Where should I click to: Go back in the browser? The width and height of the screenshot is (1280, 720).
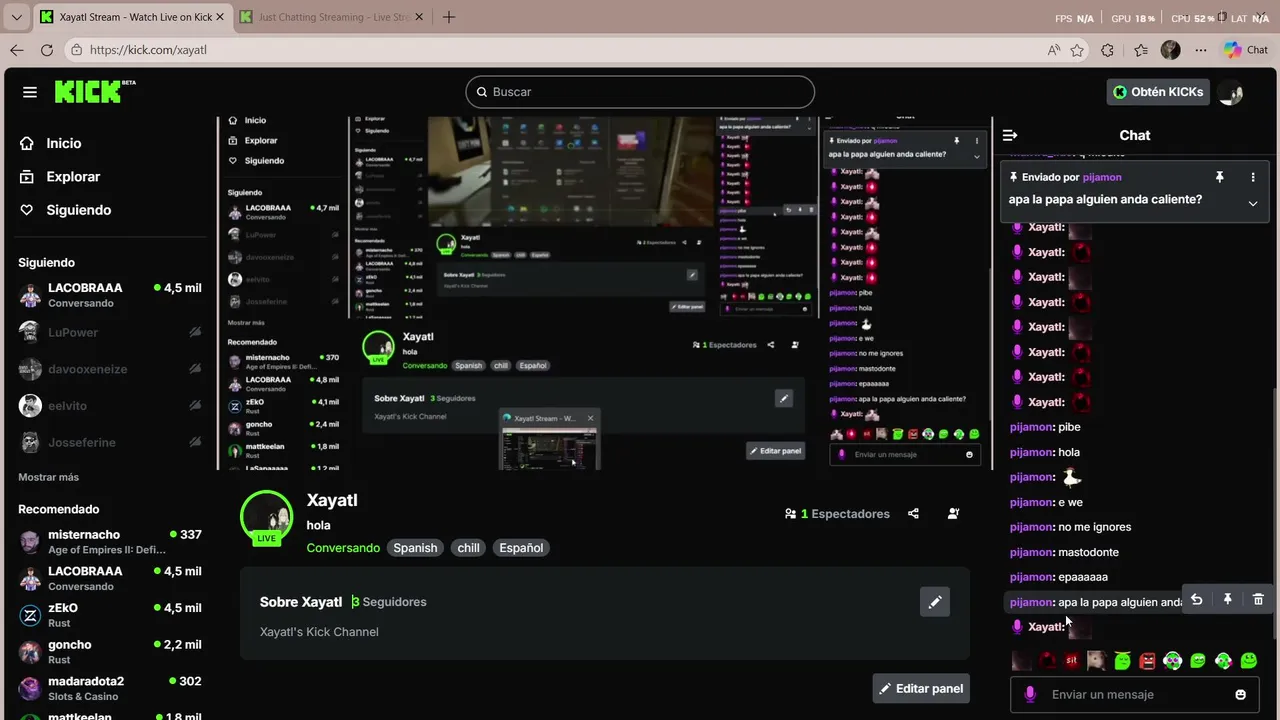(16, 50)
